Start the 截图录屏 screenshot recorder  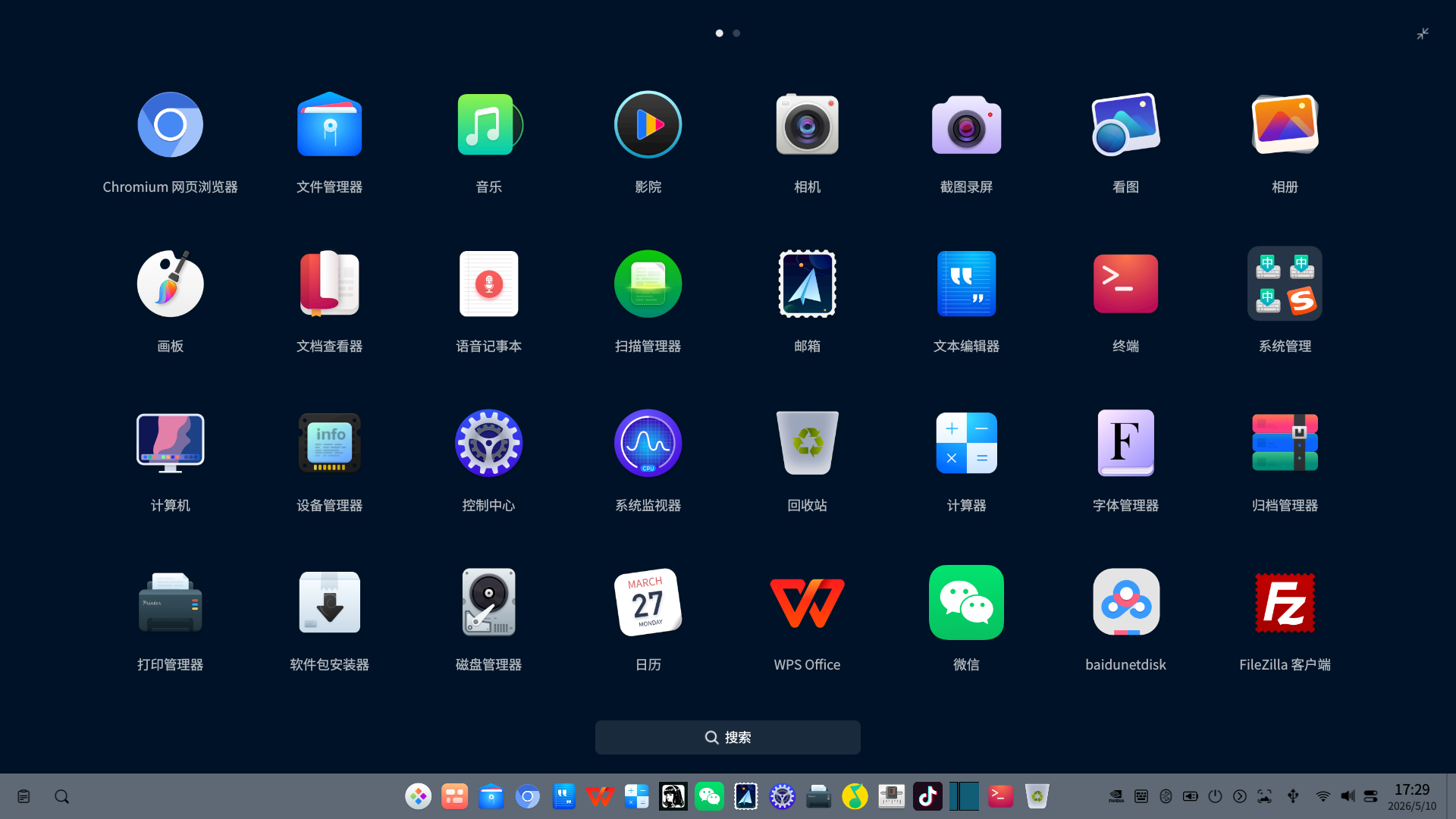966,125
